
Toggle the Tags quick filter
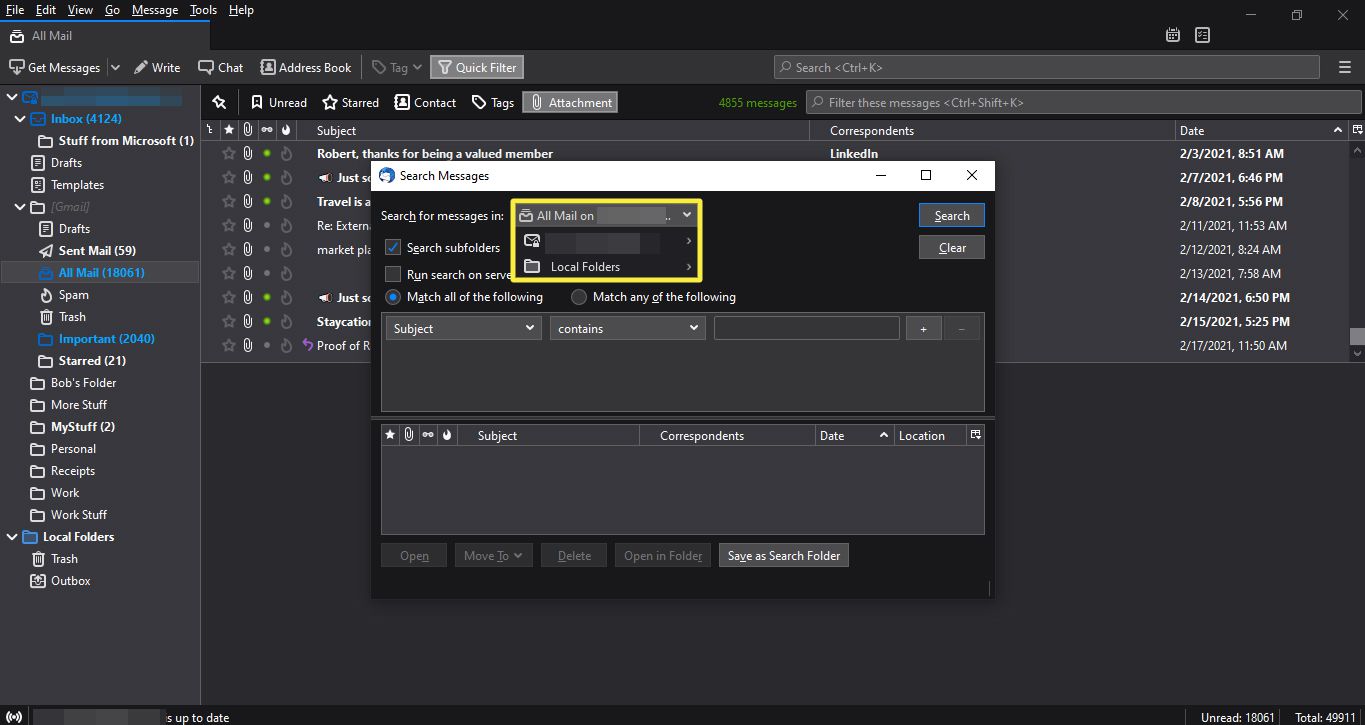tap(492, 102)
